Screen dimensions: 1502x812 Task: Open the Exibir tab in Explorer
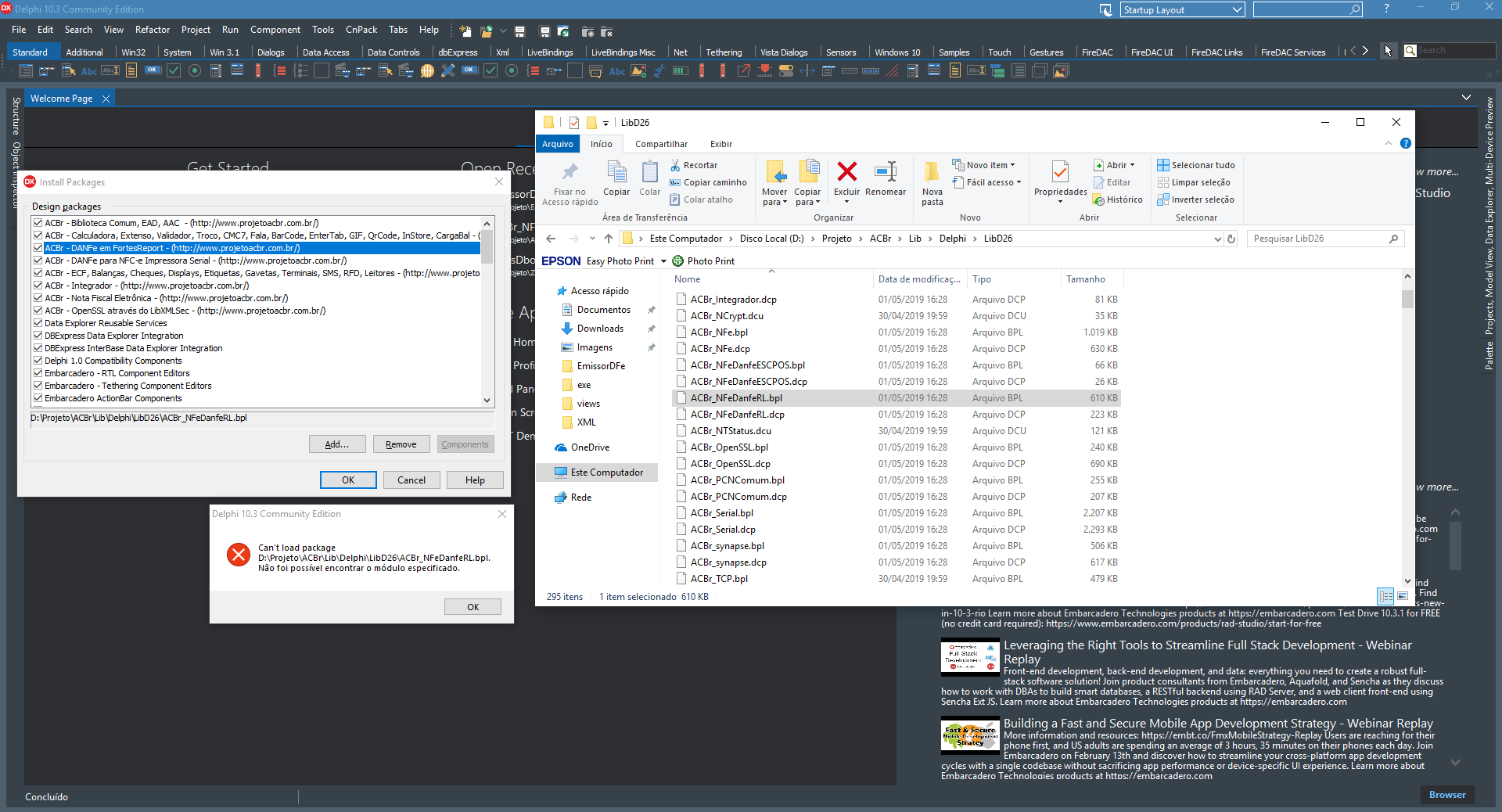coord(720,144)
